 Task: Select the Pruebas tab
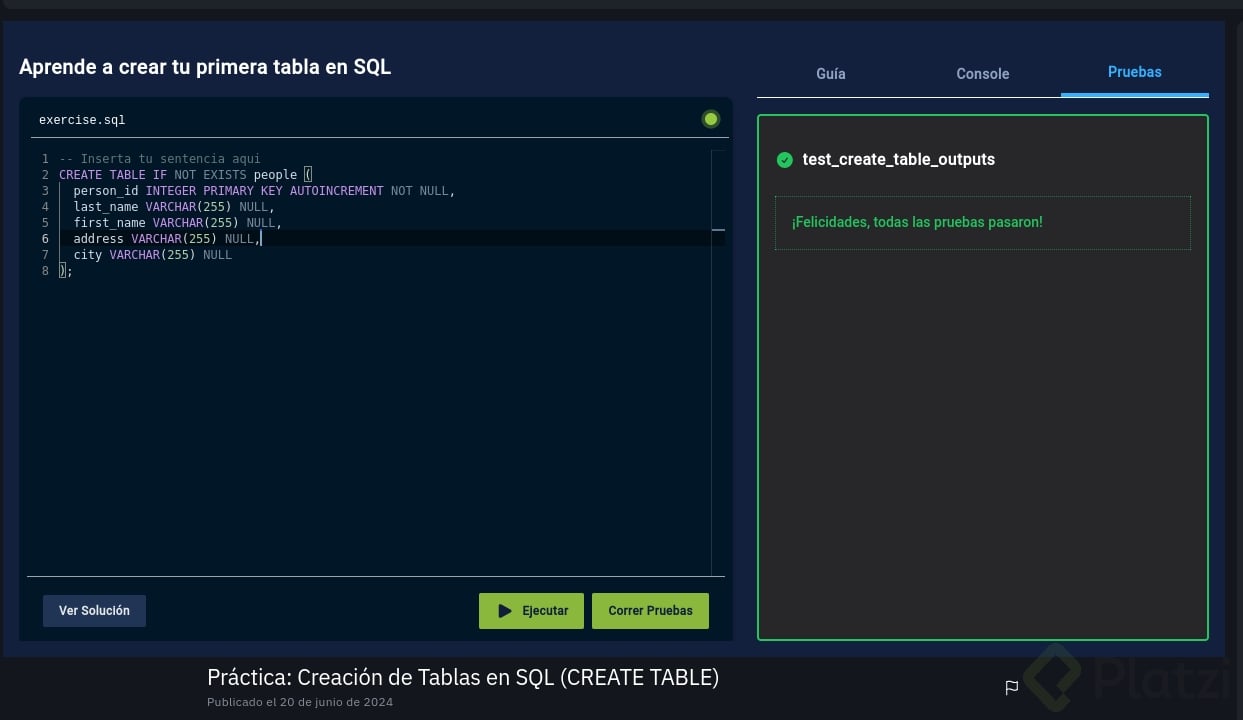[x=1135, y=72]
